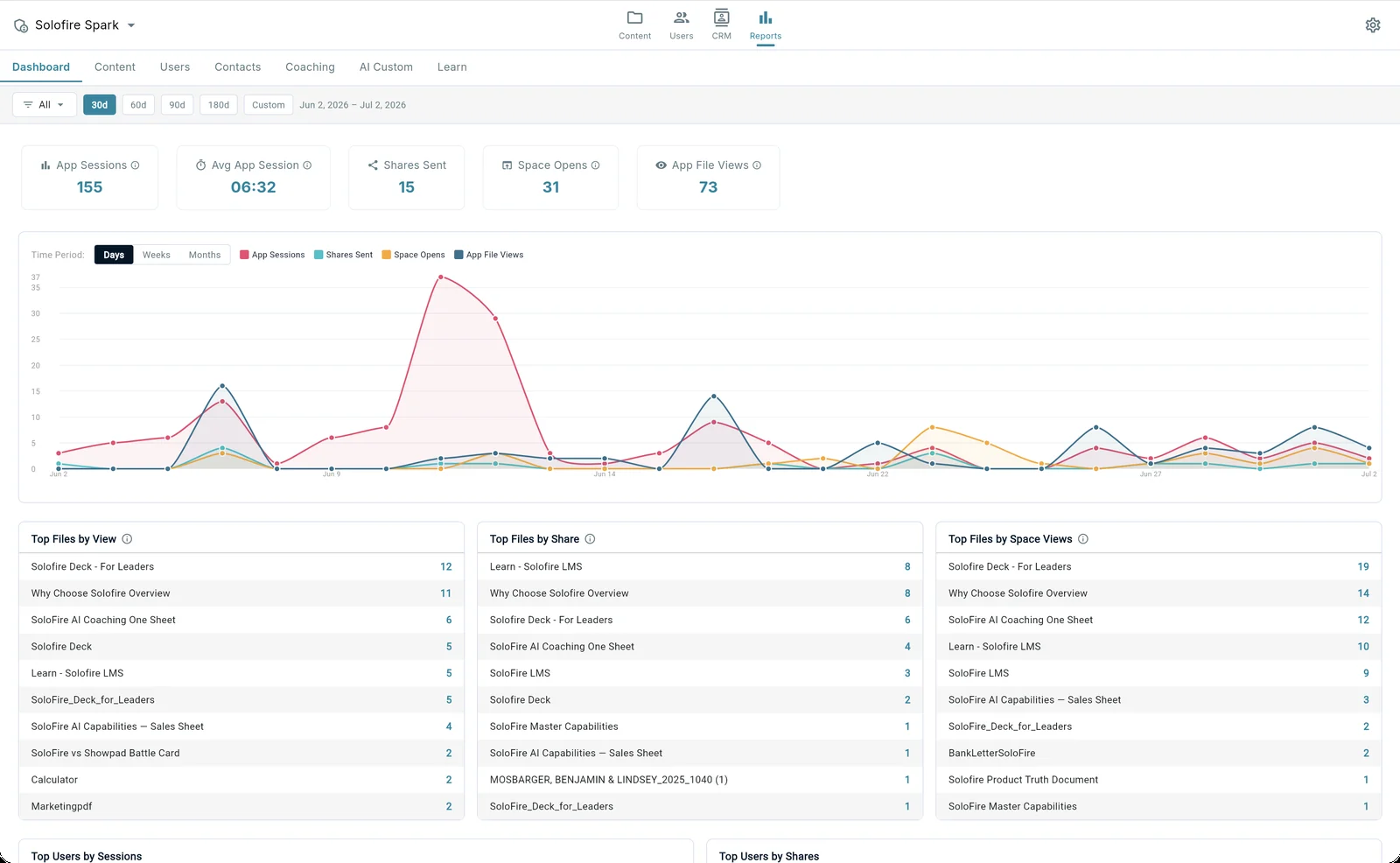Click info icon next to Top Files by Share

click(x=590, y=539)
